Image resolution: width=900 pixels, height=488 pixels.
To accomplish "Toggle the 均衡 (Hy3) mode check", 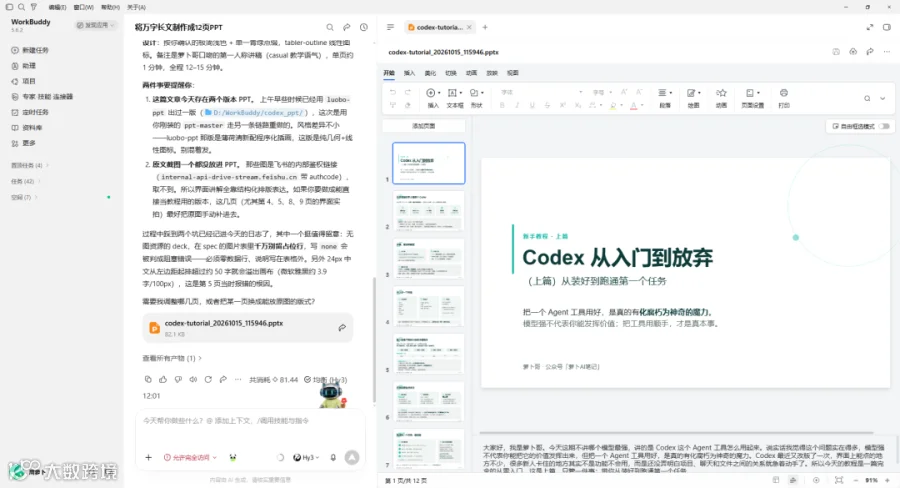I will tap(325, 379).
